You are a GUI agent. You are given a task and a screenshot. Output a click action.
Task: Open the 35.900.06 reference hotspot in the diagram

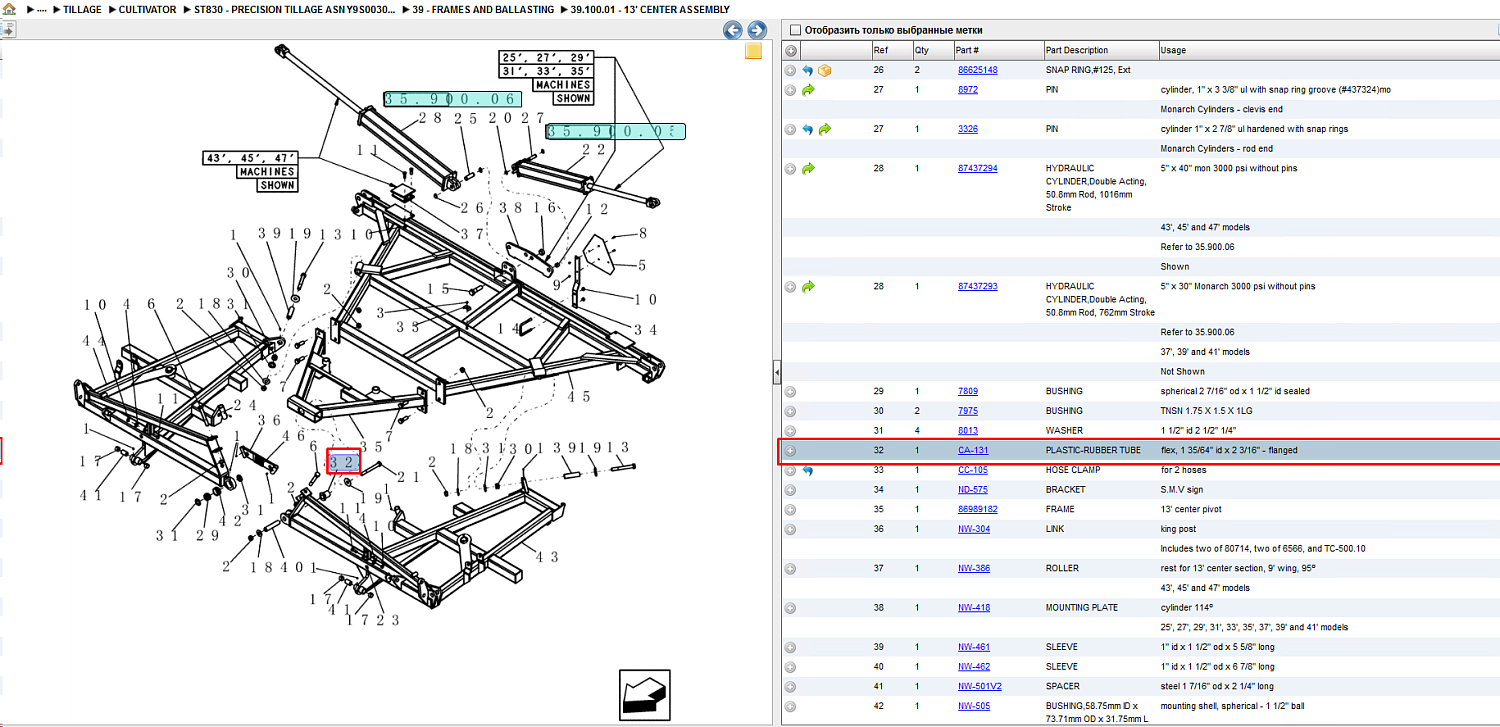click(452, 99)
